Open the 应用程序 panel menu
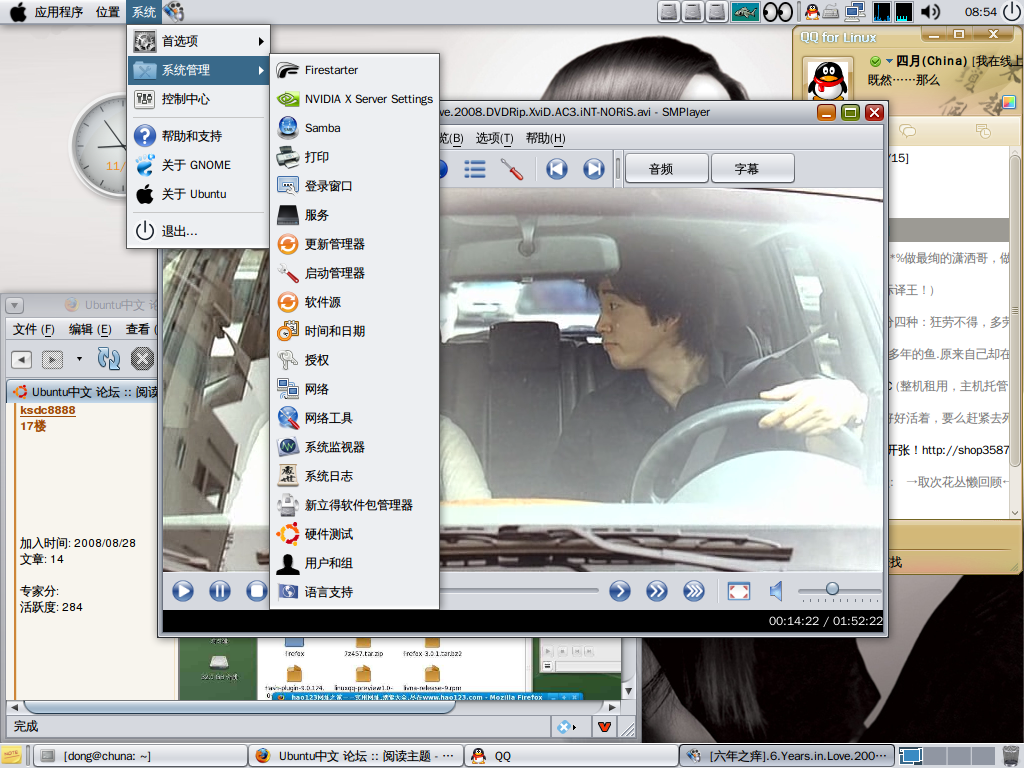Screen dimensions: 1024x768 point(58,12)
